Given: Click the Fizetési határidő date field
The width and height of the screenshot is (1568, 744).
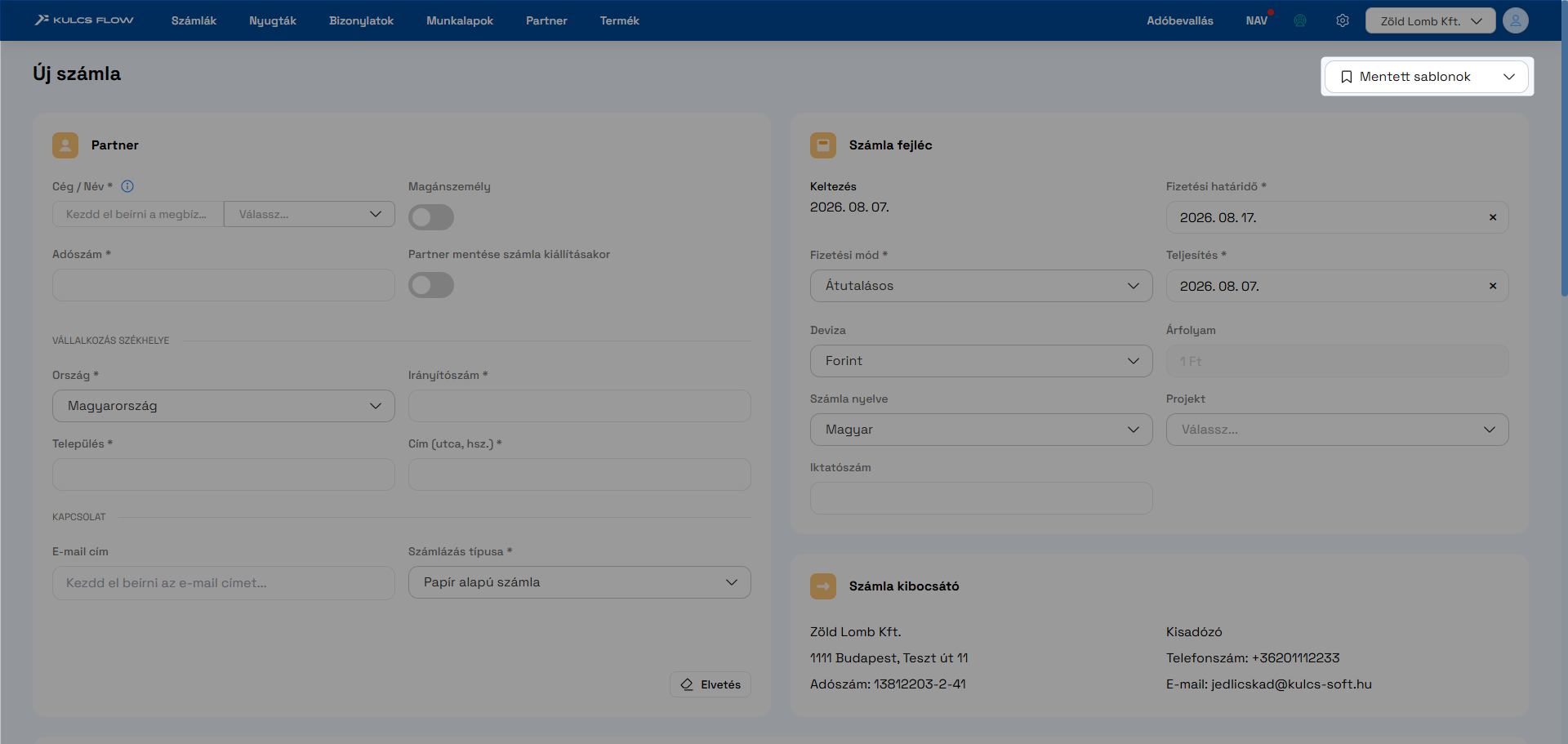Looking at the screenshot, I should (1338, 217).
